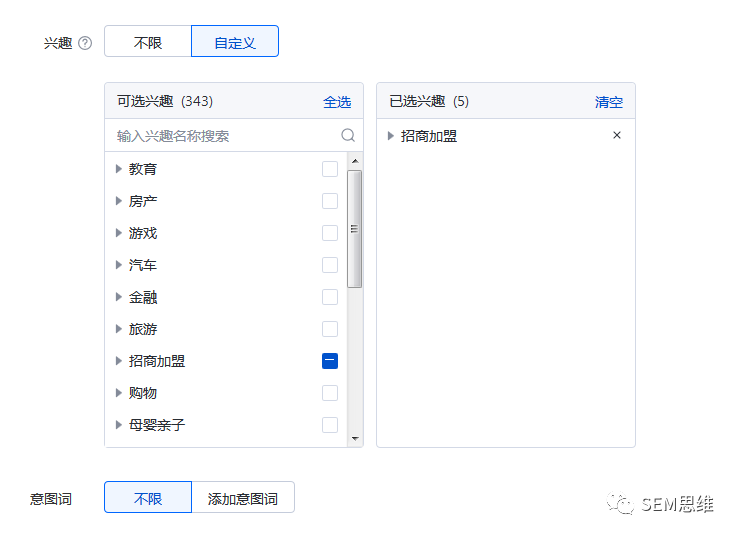Click the search magnifier icon
737x536 pixels.
coord(348,135)
